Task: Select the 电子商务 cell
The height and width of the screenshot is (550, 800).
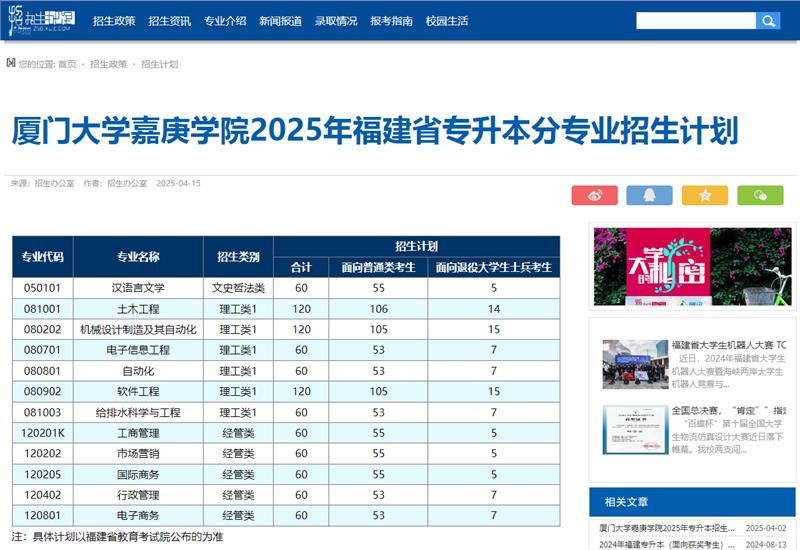Action: pos(138,515)
